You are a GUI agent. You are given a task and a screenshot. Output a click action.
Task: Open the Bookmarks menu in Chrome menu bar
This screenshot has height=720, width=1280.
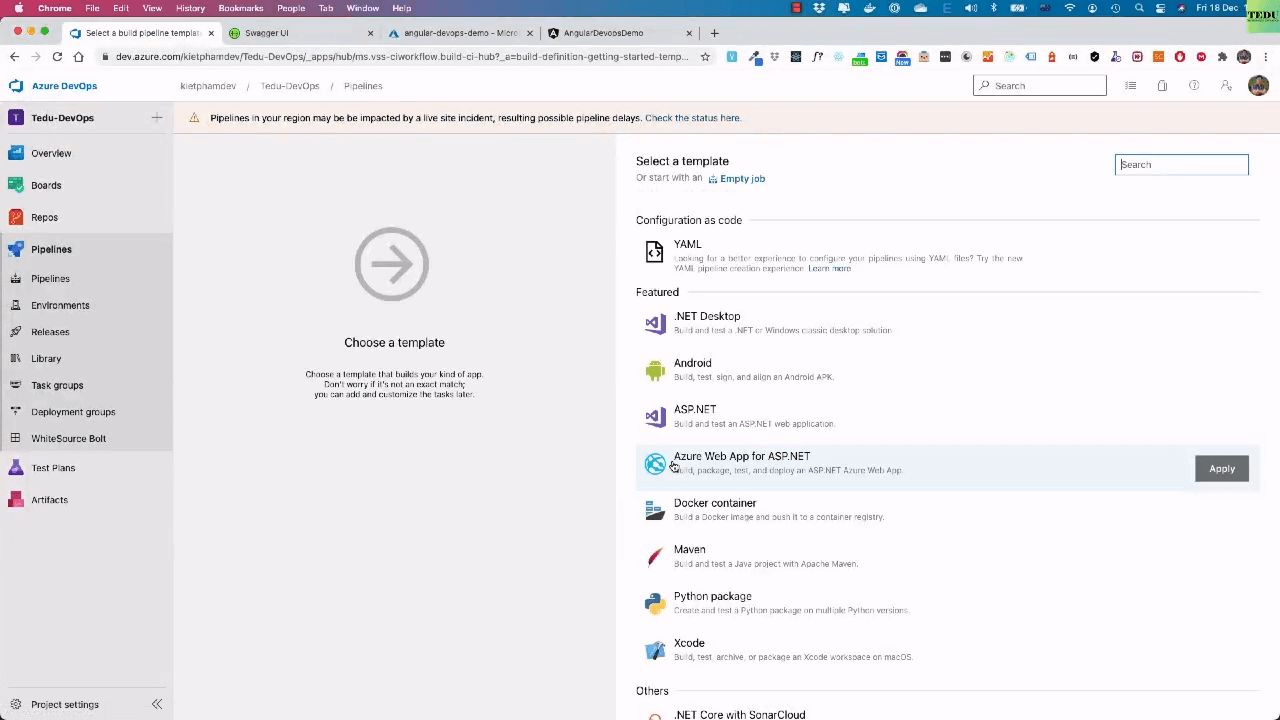coord(240,8)
